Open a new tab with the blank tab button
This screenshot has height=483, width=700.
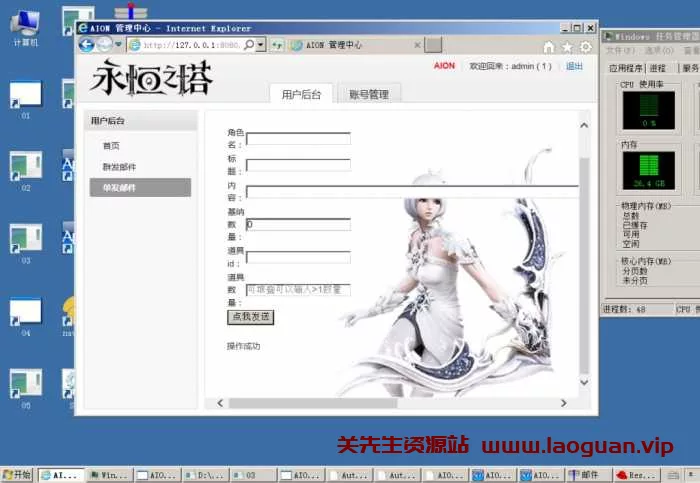pos(433,45)
